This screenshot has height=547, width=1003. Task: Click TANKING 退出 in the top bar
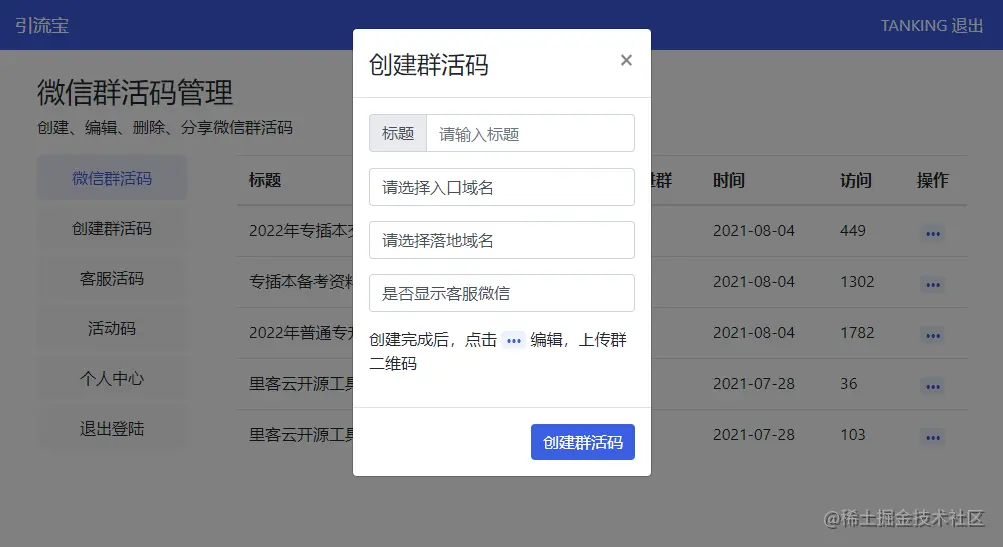click(x=931, y=26)
